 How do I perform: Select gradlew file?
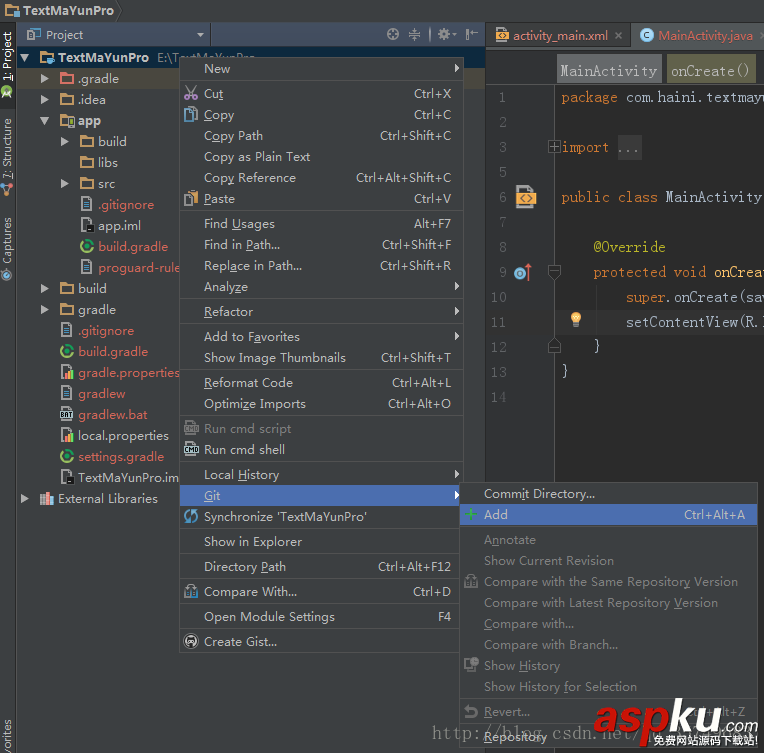(x=102, y=393)
